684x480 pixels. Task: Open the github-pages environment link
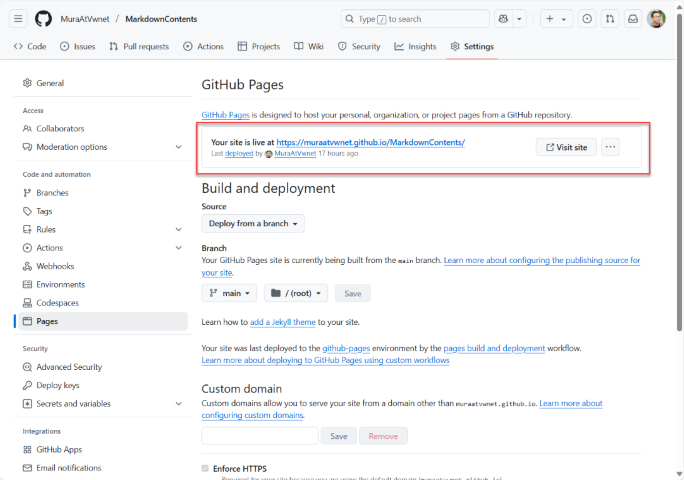346,348
